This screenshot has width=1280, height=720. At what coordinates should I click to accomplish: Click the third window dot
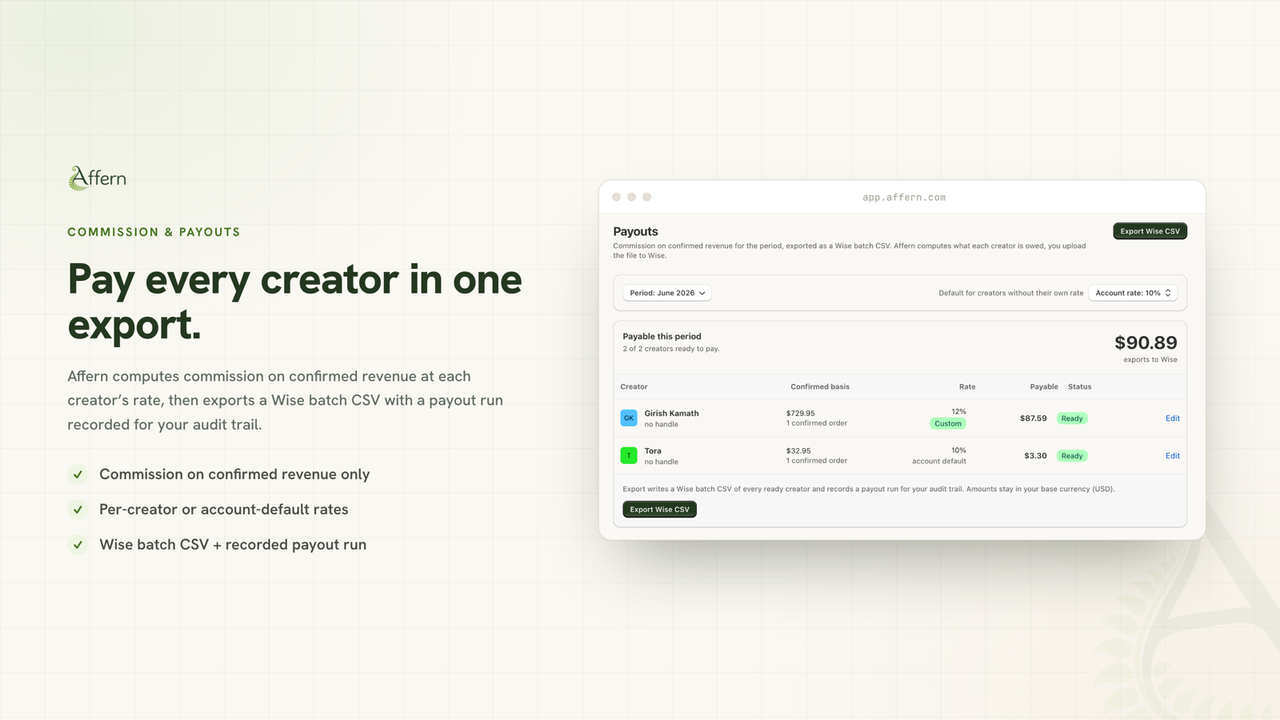(x=647, y=197)
